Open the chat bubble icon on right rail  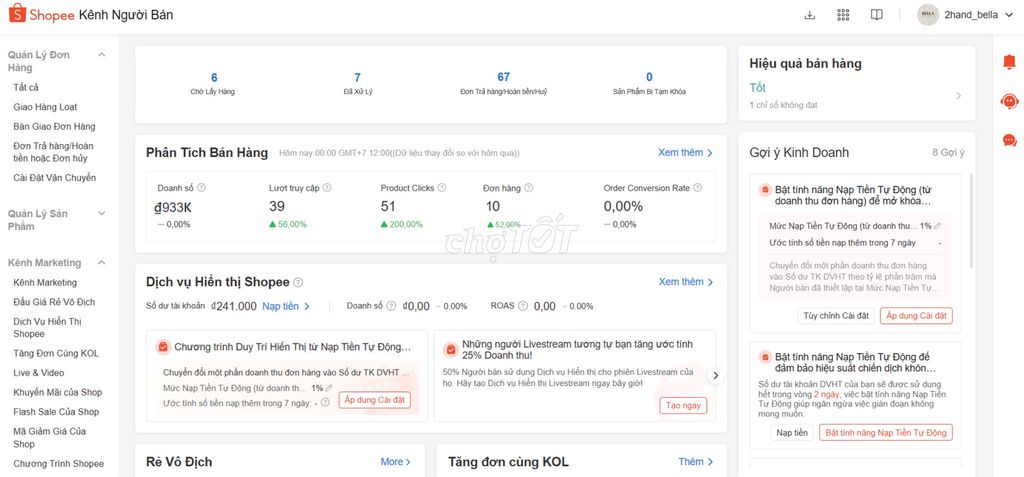[1010, 140]
